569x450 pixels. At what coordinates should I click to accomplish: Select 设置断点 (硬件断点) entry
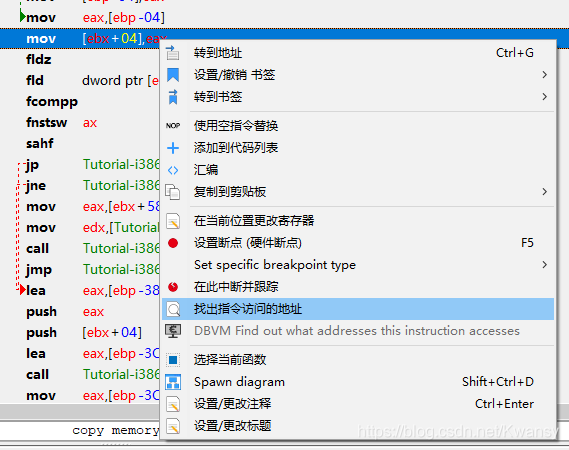pyautogui.click(x=358, y=243)
